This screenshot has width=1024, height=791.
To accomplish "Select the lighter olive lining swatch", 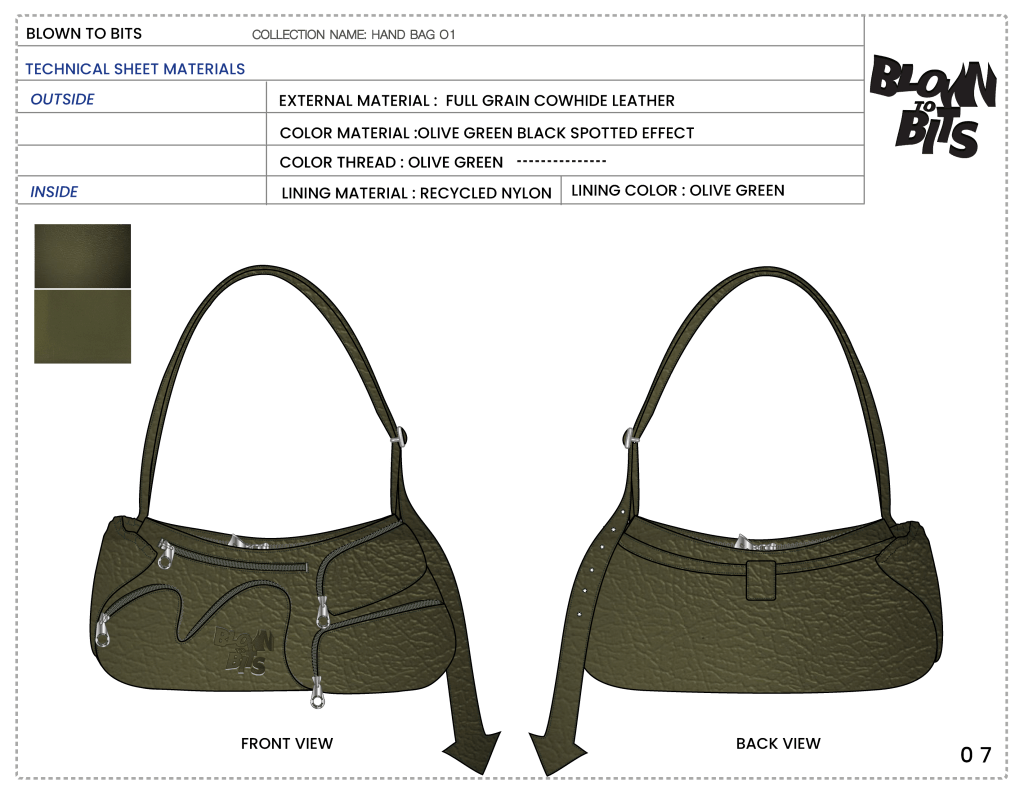I will [82, 326].
